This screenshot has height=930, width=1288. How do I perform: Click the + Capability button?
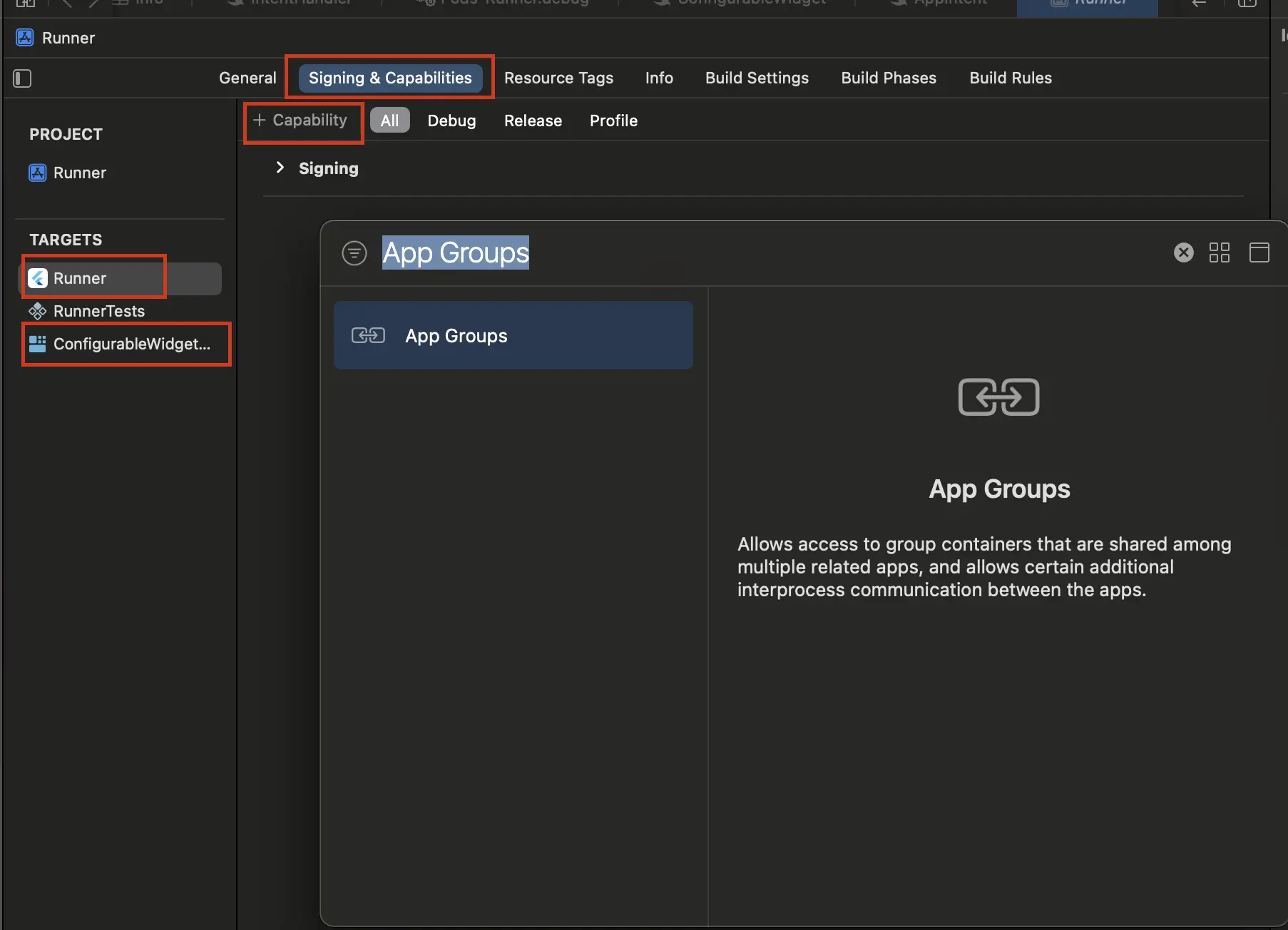pos(303,120)
